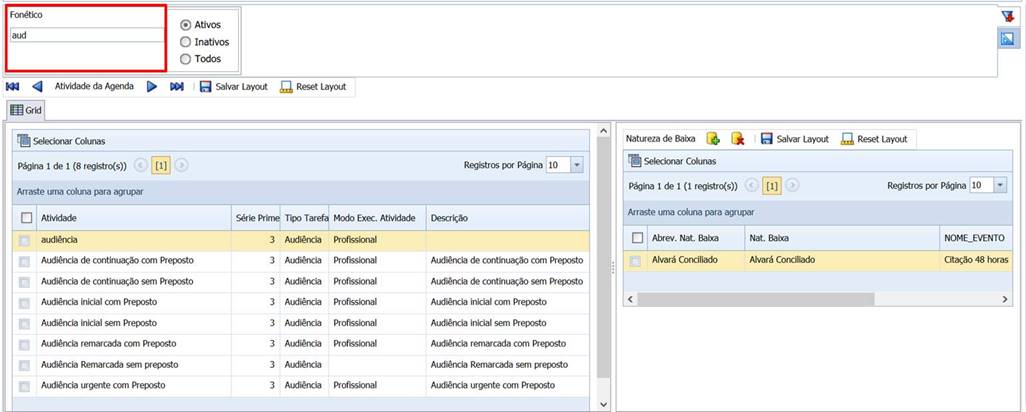Click left arrow of Natureza de Baixa horizontal scrollbar
This screenshot has height=412, width=1026.
tap(631, 299)
